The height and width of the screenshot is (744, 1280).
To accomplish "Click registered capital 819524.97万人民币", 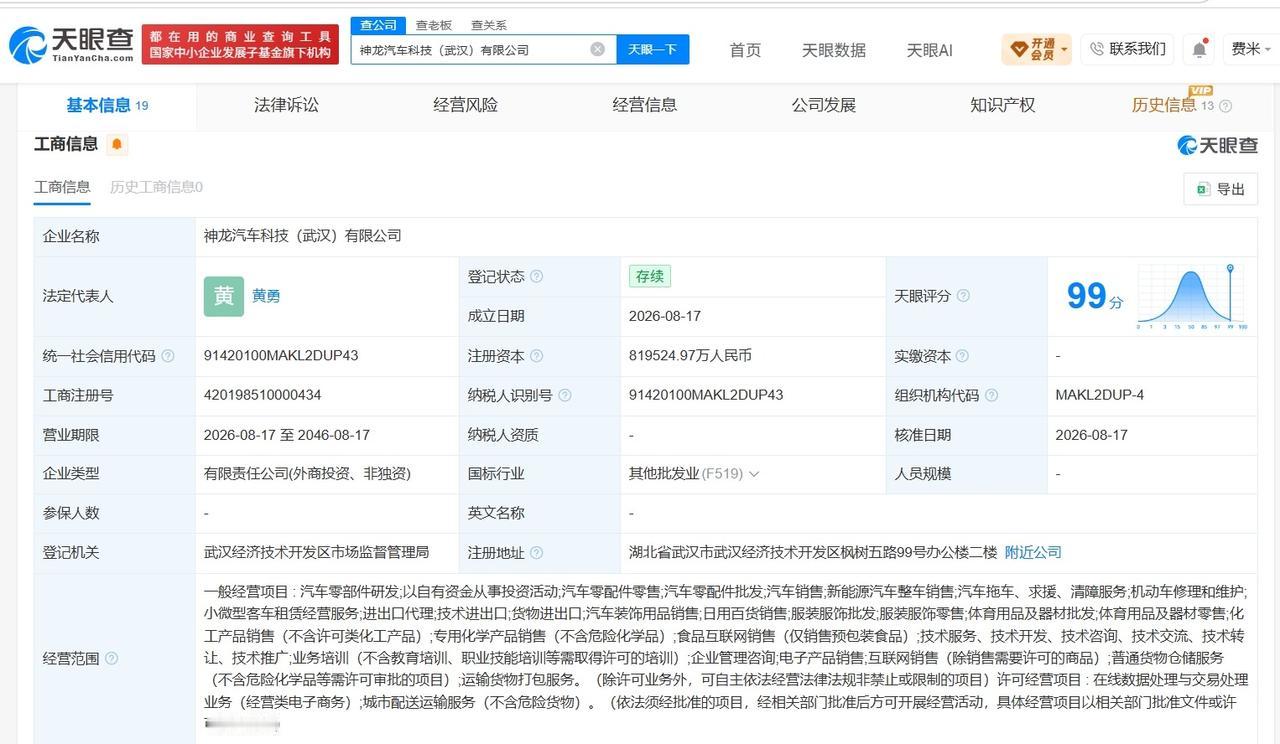I will pyautogui.click(x=690, y=355).
